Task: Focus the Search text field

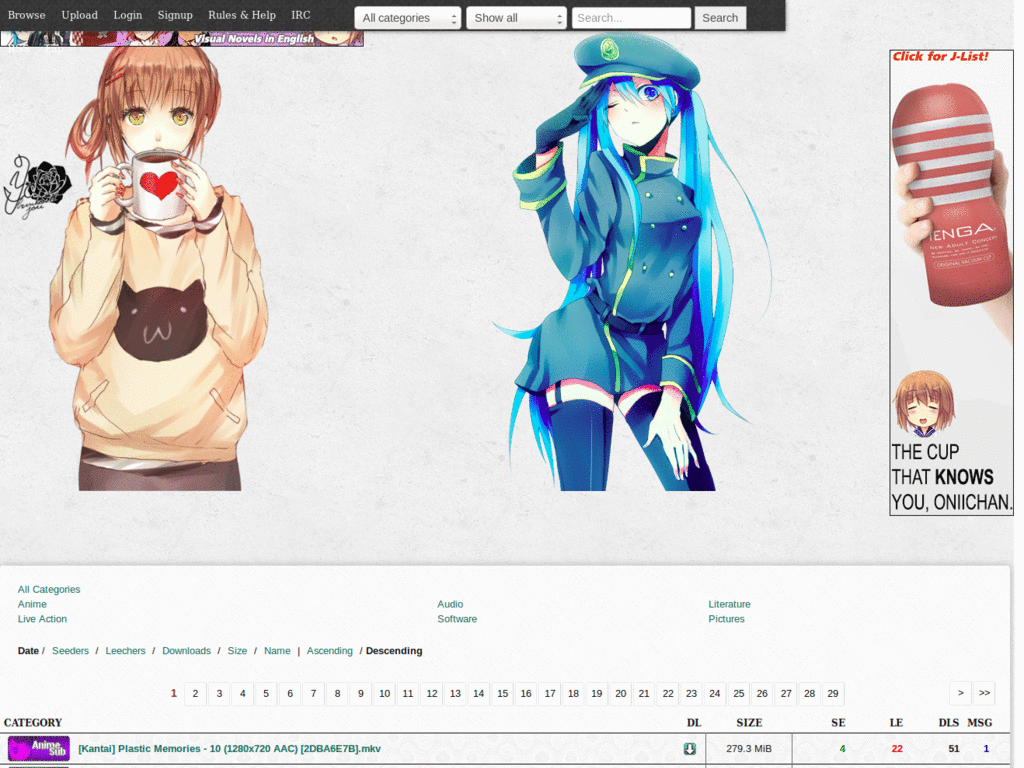Action: [x=632, y=18]
